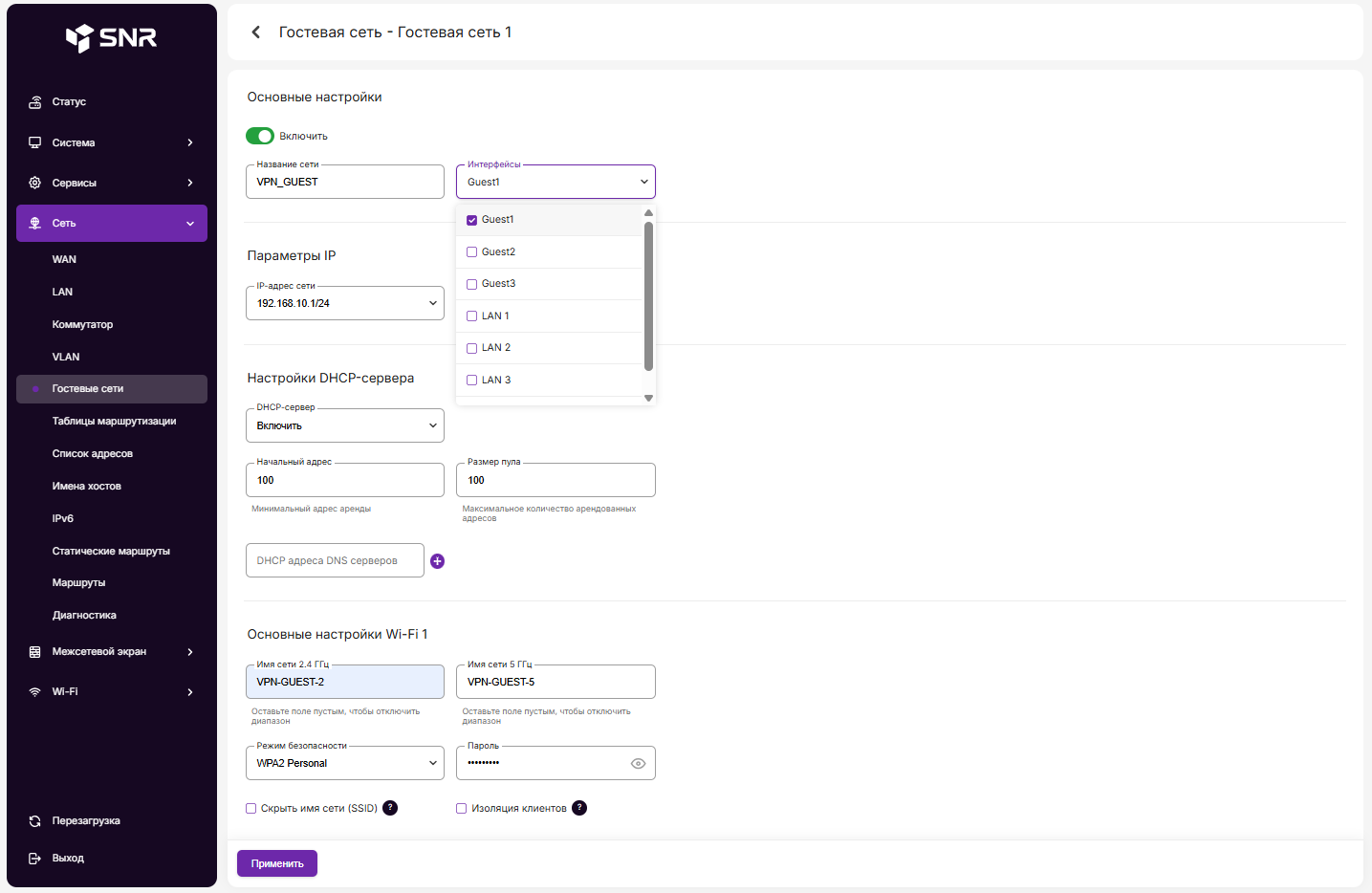Screen dimensions: 1372x893
Task: Open the IP-адрес сети dropdown
Action: click(344, 303)
